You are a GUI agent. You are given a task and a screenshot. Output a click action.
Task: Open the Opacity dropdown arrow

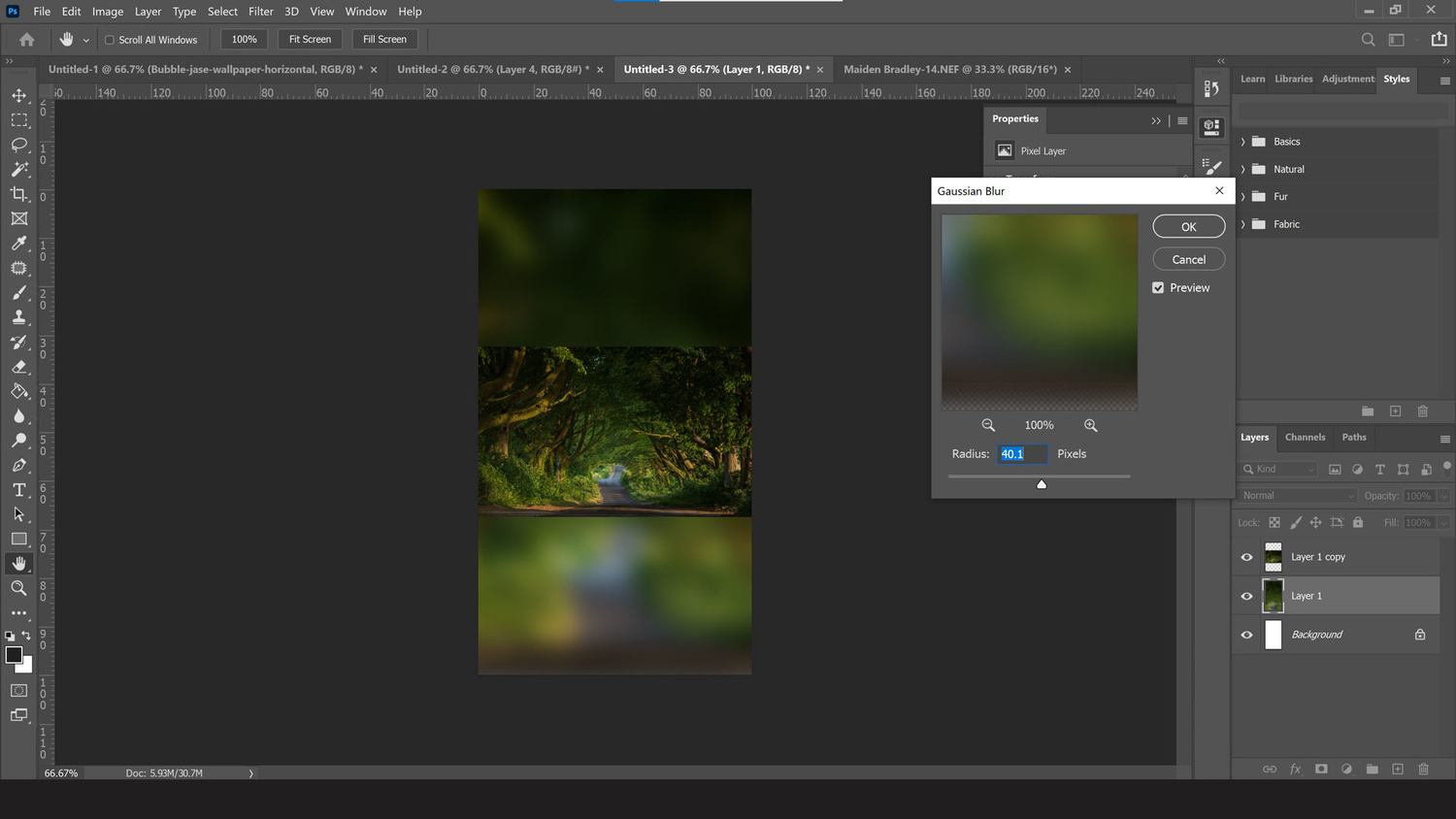tap(1444, 496)
